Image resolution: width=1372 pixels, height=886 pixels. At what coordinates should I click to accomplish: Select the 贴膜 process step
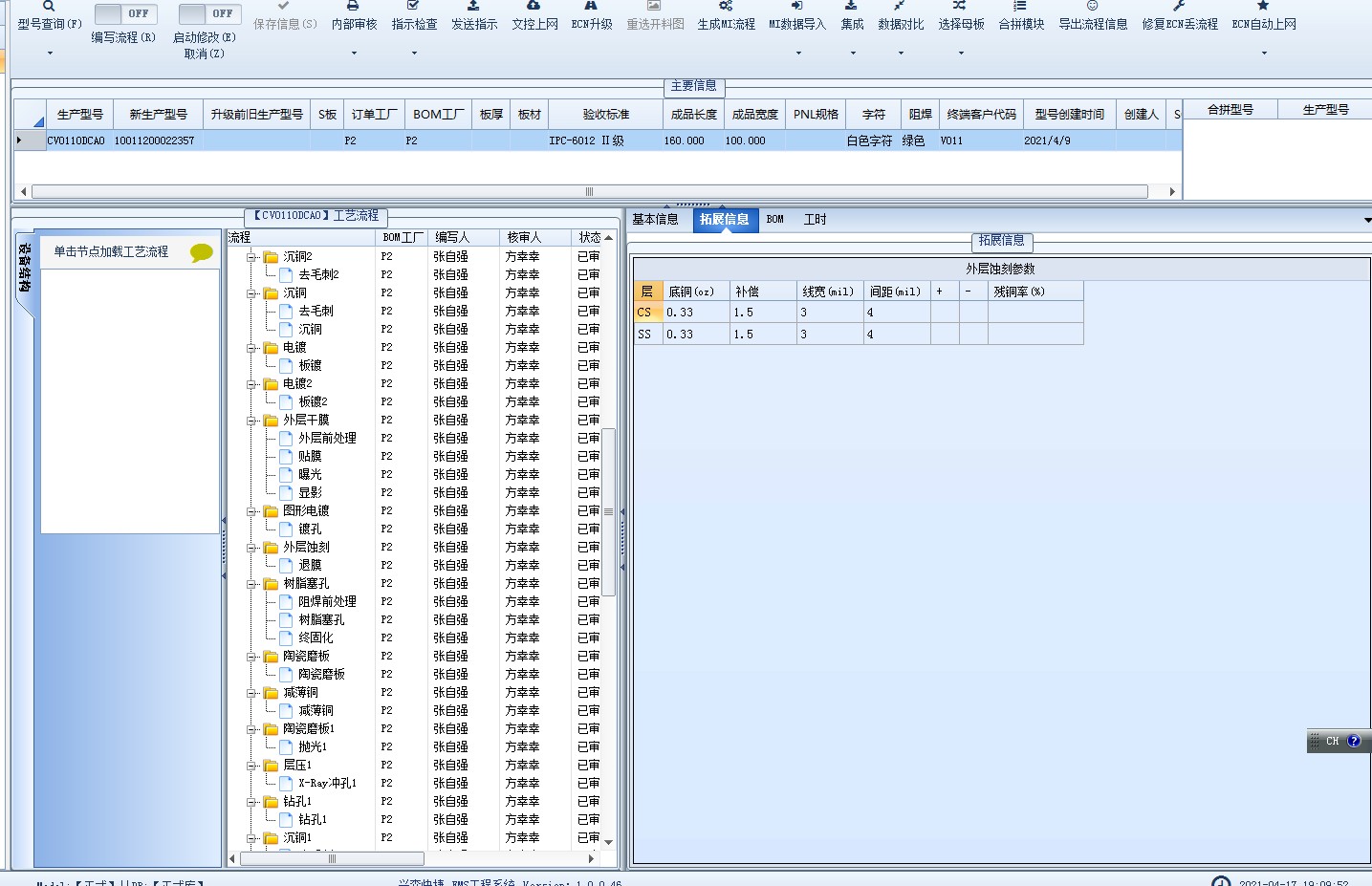pyautogui.click(x=310, y=457)
